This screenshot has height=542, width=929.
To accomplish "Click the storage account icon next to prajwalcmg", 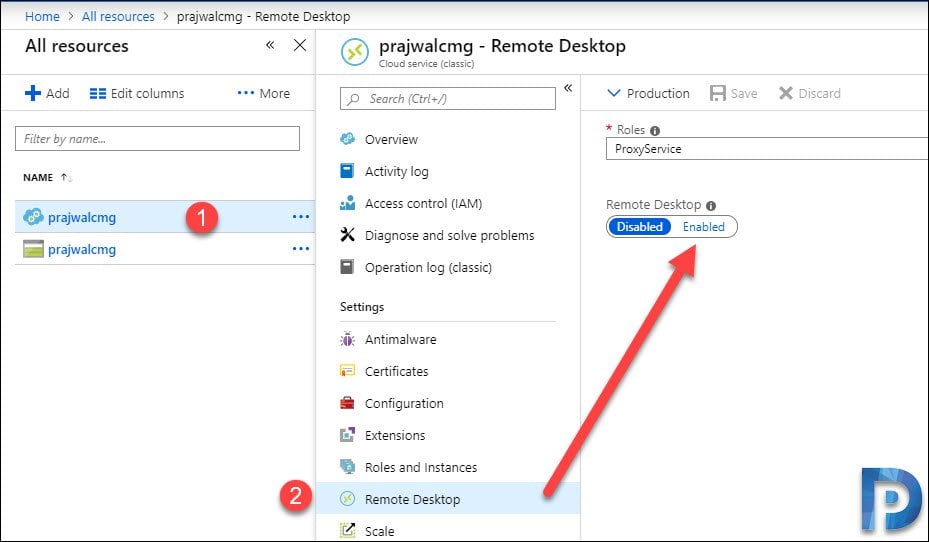I will coord(33,249).
